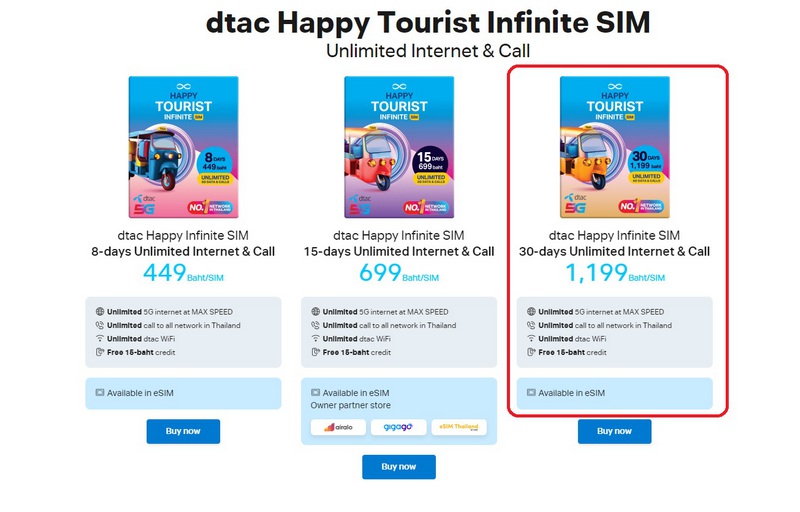Click the free credit icon in 8-days plan

coord(100,352)
